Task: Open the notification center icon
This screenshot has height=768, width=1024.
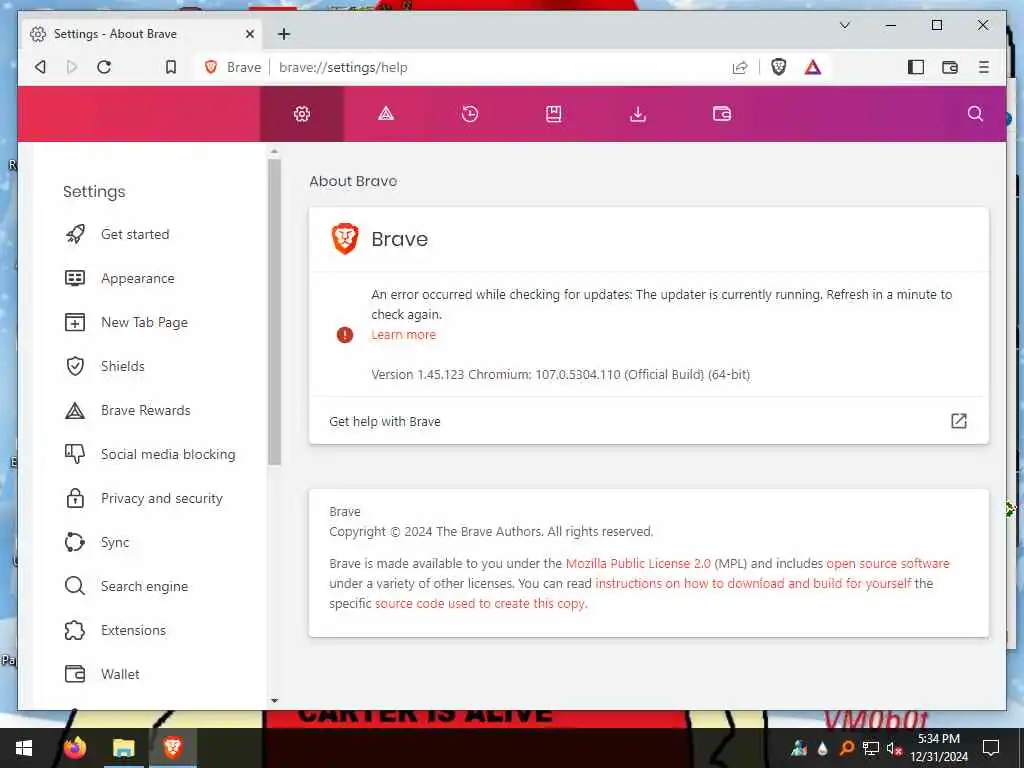Action: point(991,748)
